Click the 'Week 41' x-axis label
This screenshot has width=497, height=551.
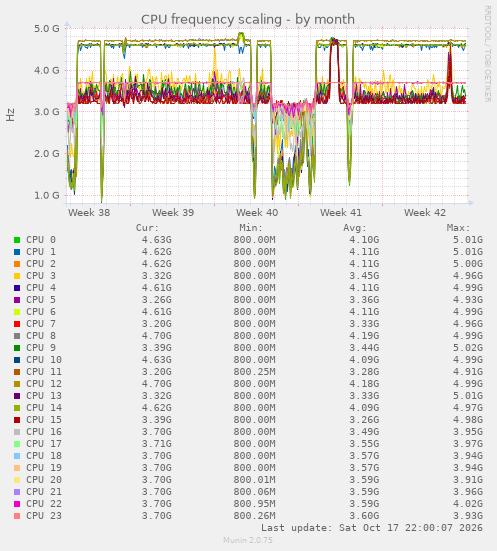(341, 213)
